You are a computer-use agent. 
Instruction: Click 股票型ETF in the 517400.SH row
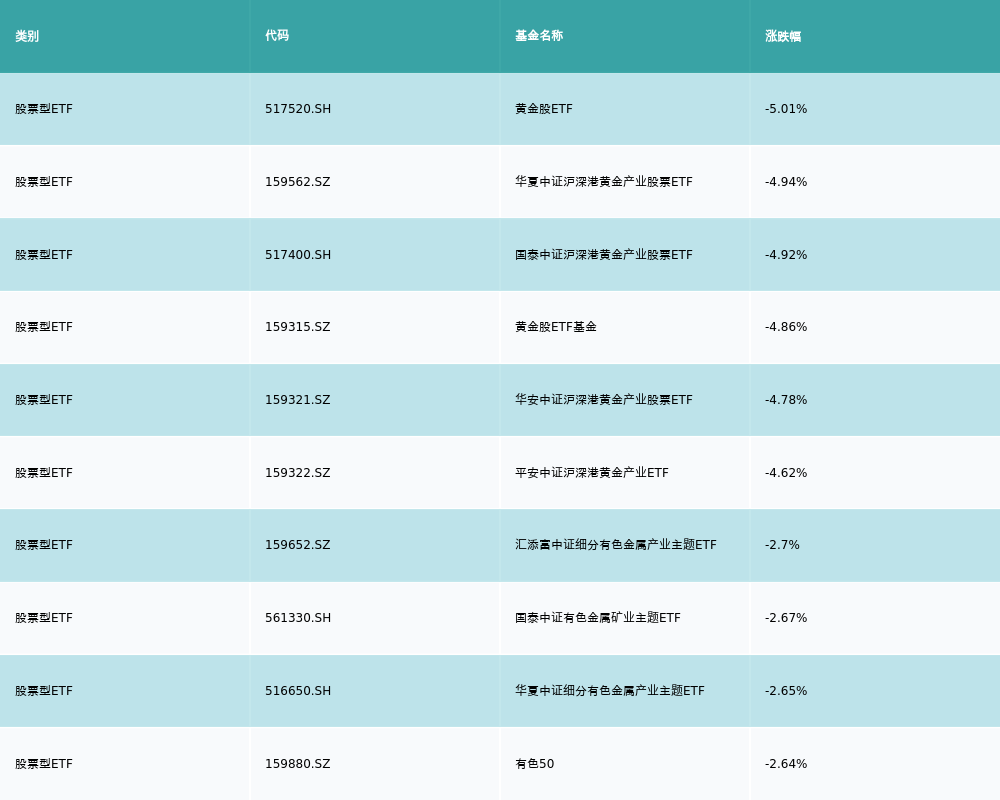(44, 255)
